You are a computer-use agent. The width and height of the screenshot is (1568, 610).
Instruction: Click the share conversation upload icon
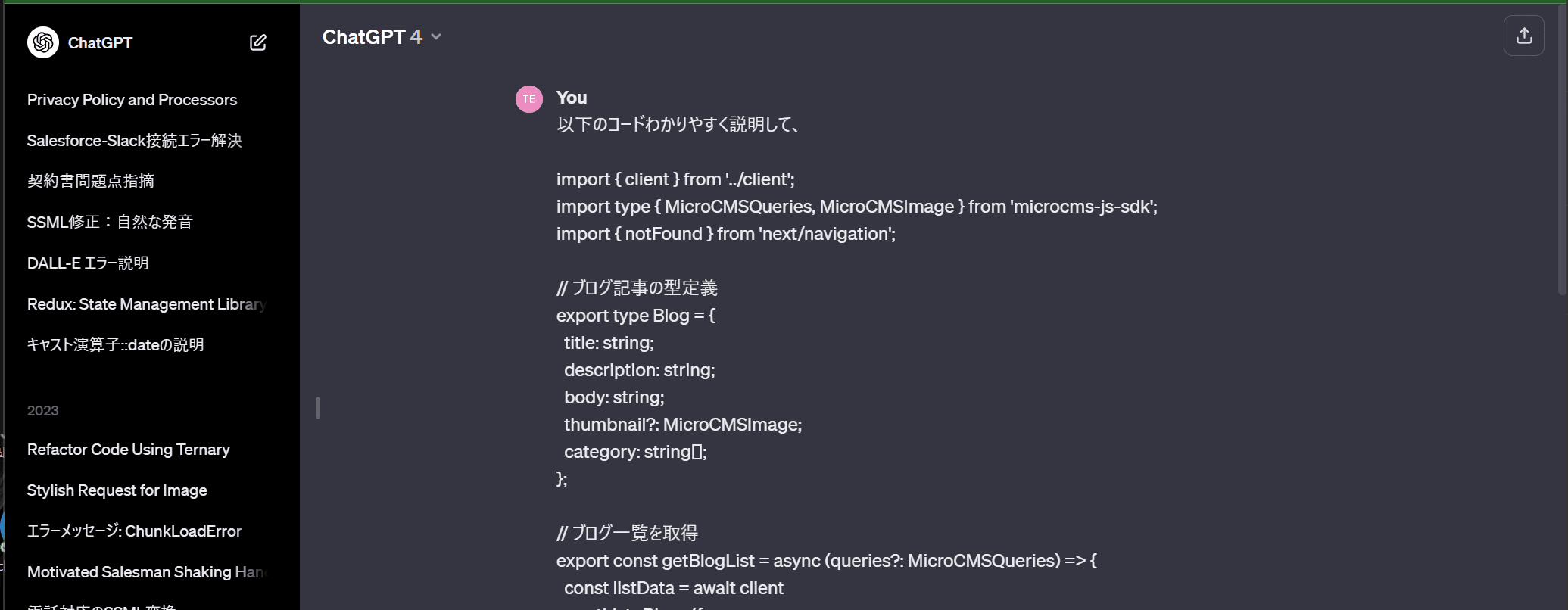pyautogui.click(x=1524, y=36)
